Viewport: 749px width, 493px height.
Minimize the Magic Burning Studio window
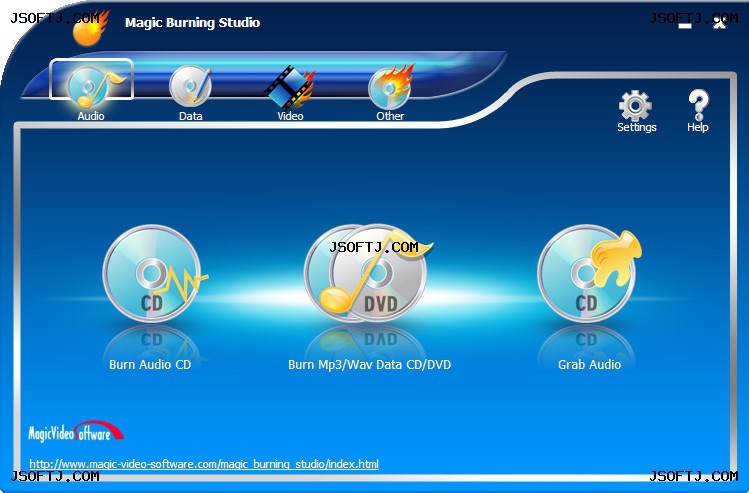[x=685, y=24]
